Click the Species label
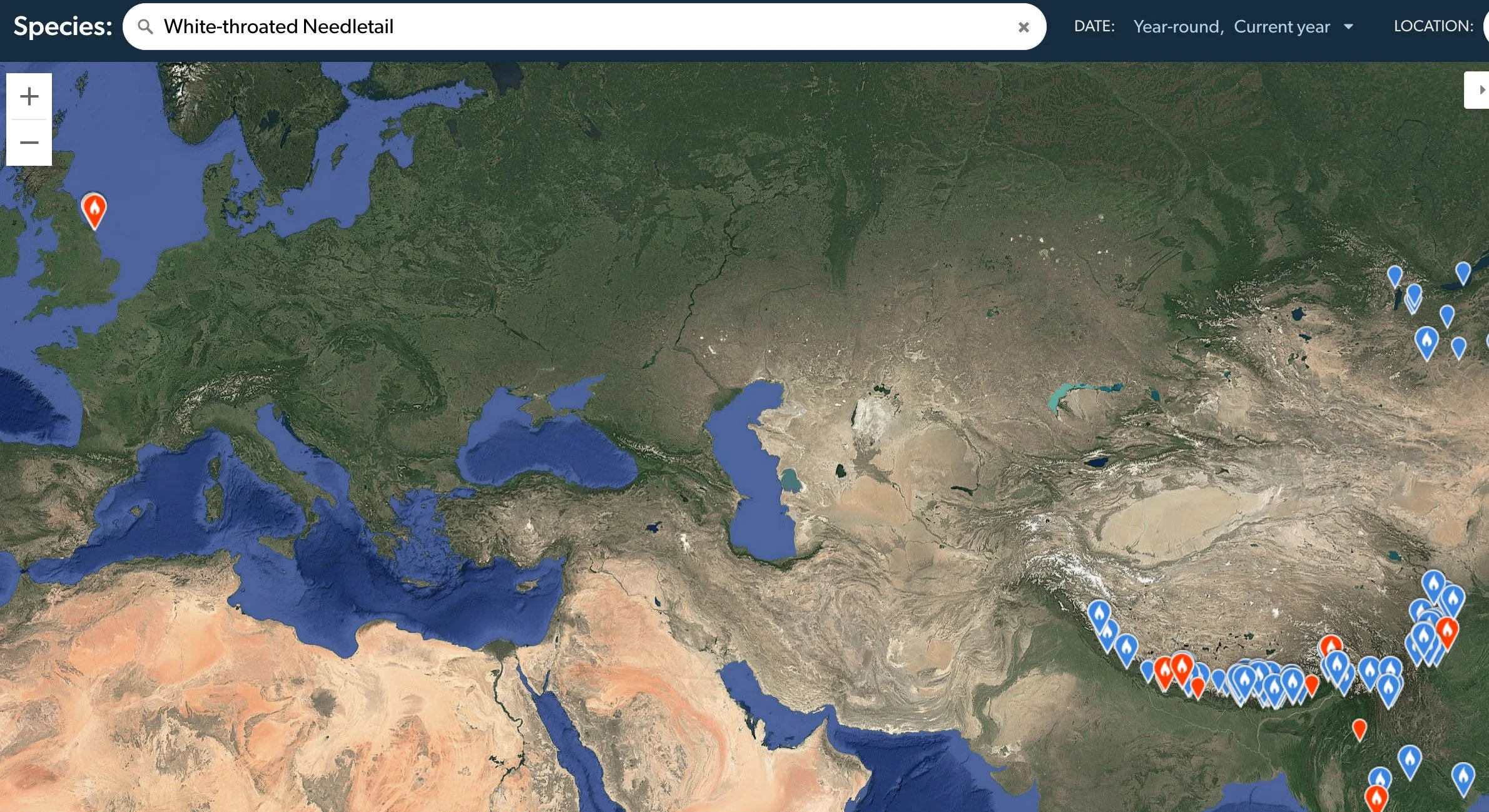 point(63,26)
